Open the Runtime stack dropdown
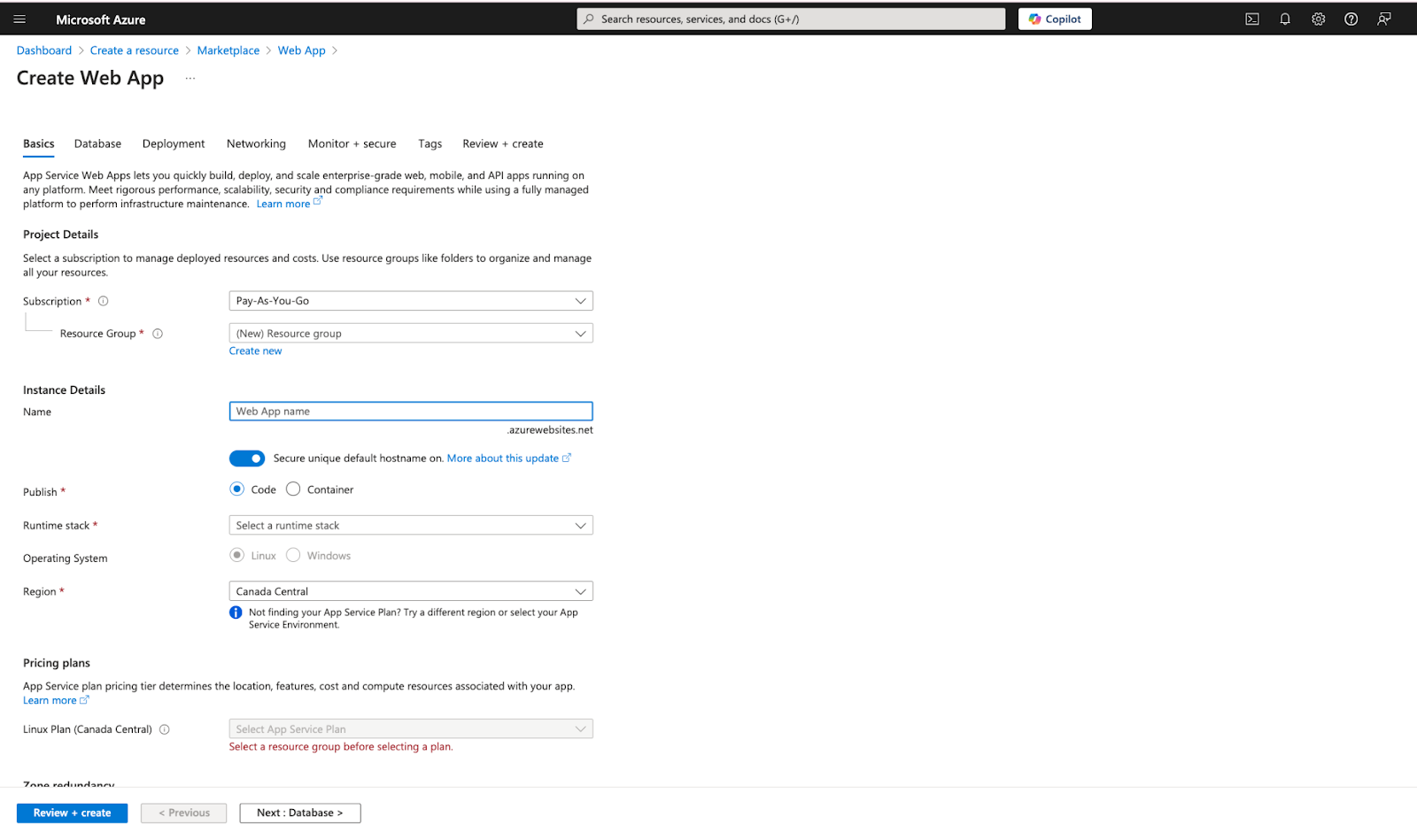 (x=411, y=526)
